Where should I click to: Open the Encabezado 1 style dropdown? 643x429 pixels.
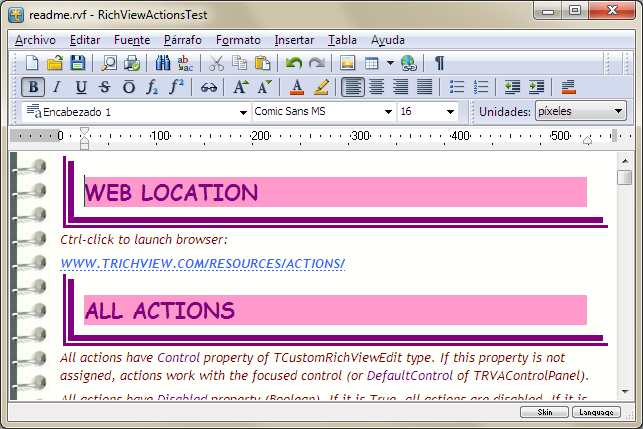click(243, 112)
